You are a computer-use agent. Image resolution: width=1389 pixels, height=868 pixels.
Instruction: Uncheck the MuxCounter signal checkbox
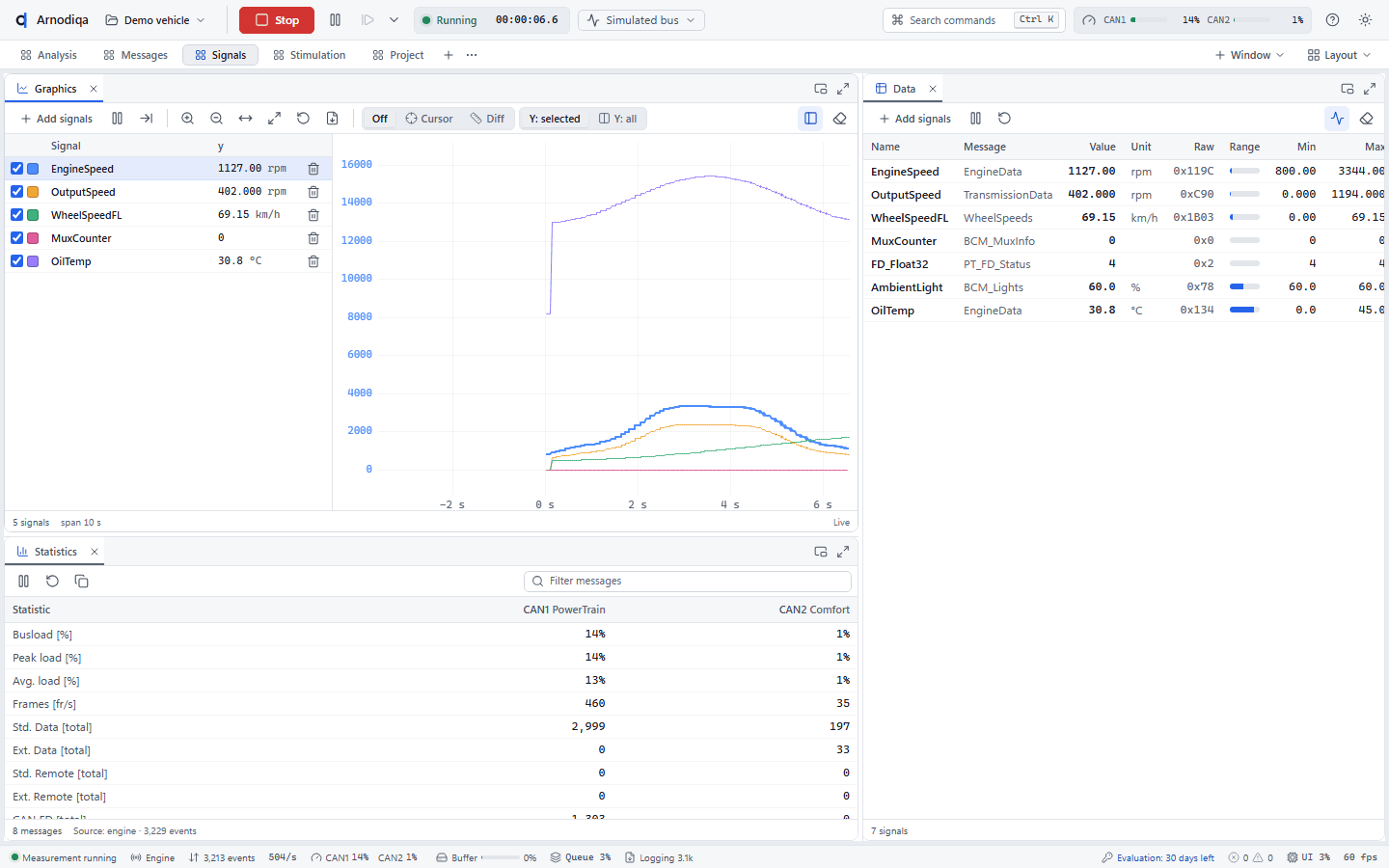click(16, 238)
